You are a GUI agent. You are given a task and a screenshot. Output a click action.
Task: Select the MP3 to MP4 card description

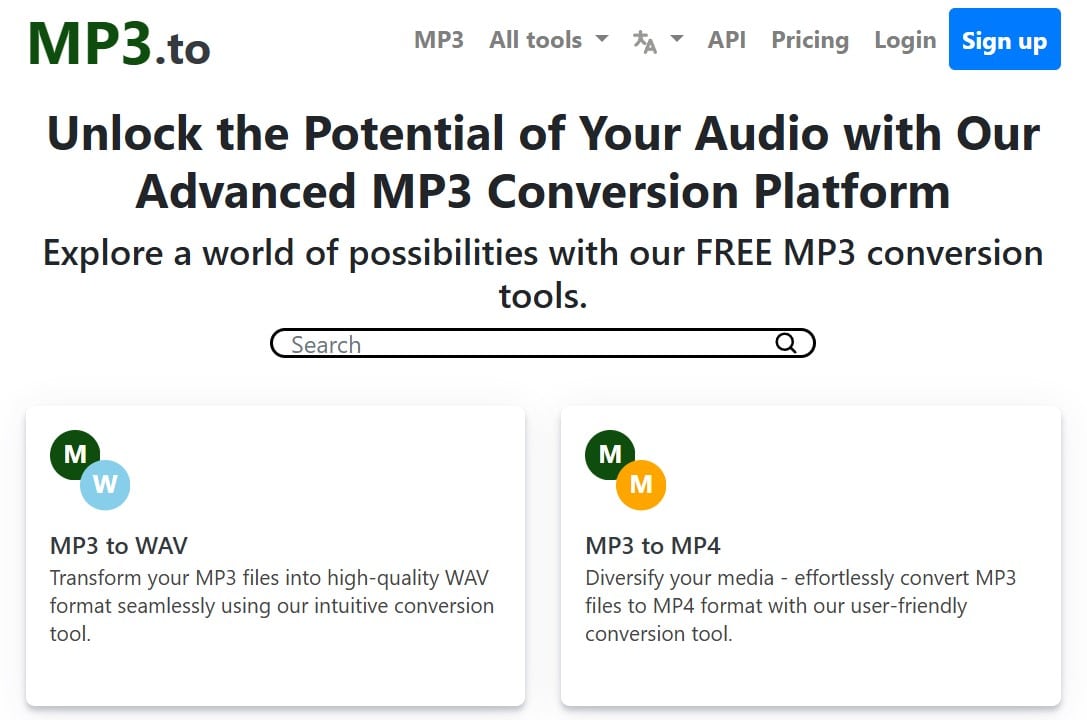pyautogui.click(x=801, y=606)
